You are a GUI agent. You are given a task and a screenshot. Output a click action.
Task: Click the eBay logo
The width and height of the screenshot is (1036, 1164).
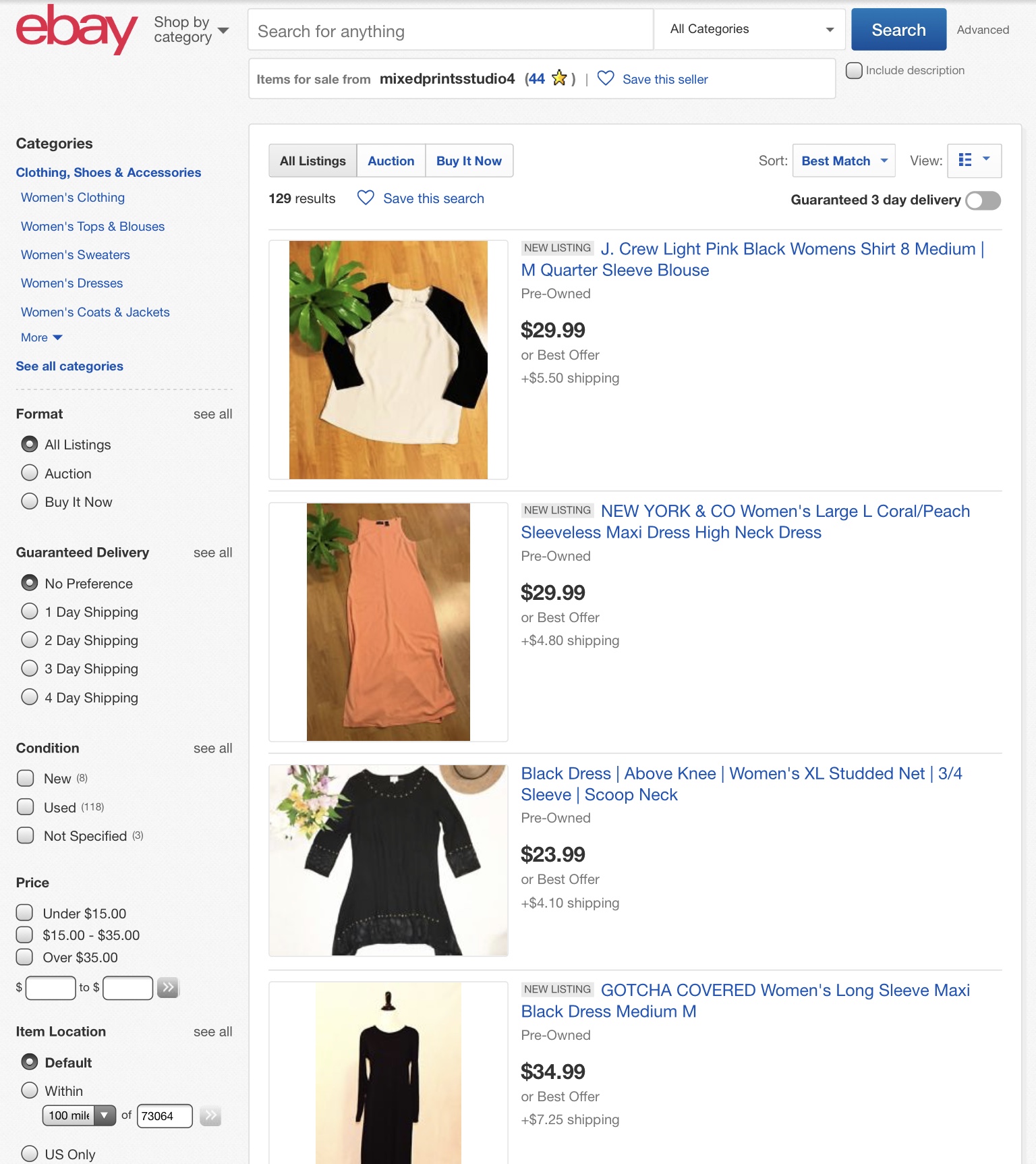click(76, 30)
